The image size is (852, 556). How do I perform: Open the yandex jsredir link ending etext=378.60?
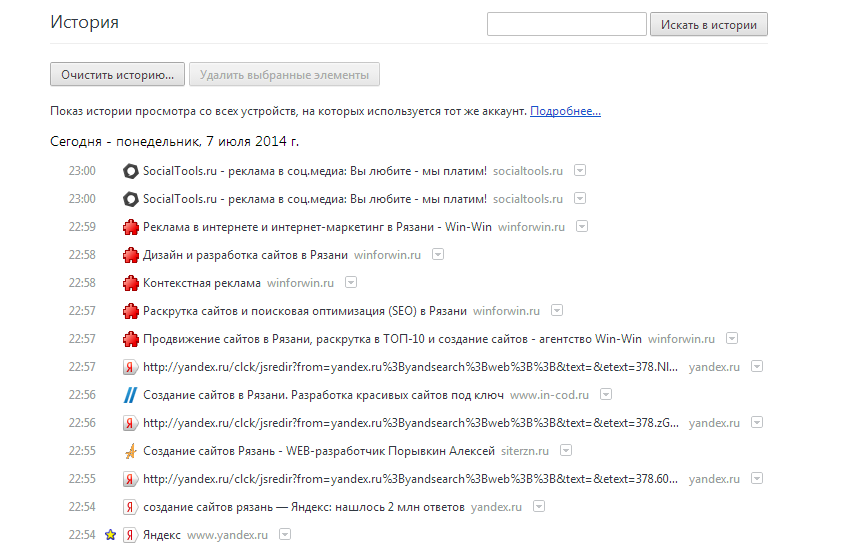[410, 479]
